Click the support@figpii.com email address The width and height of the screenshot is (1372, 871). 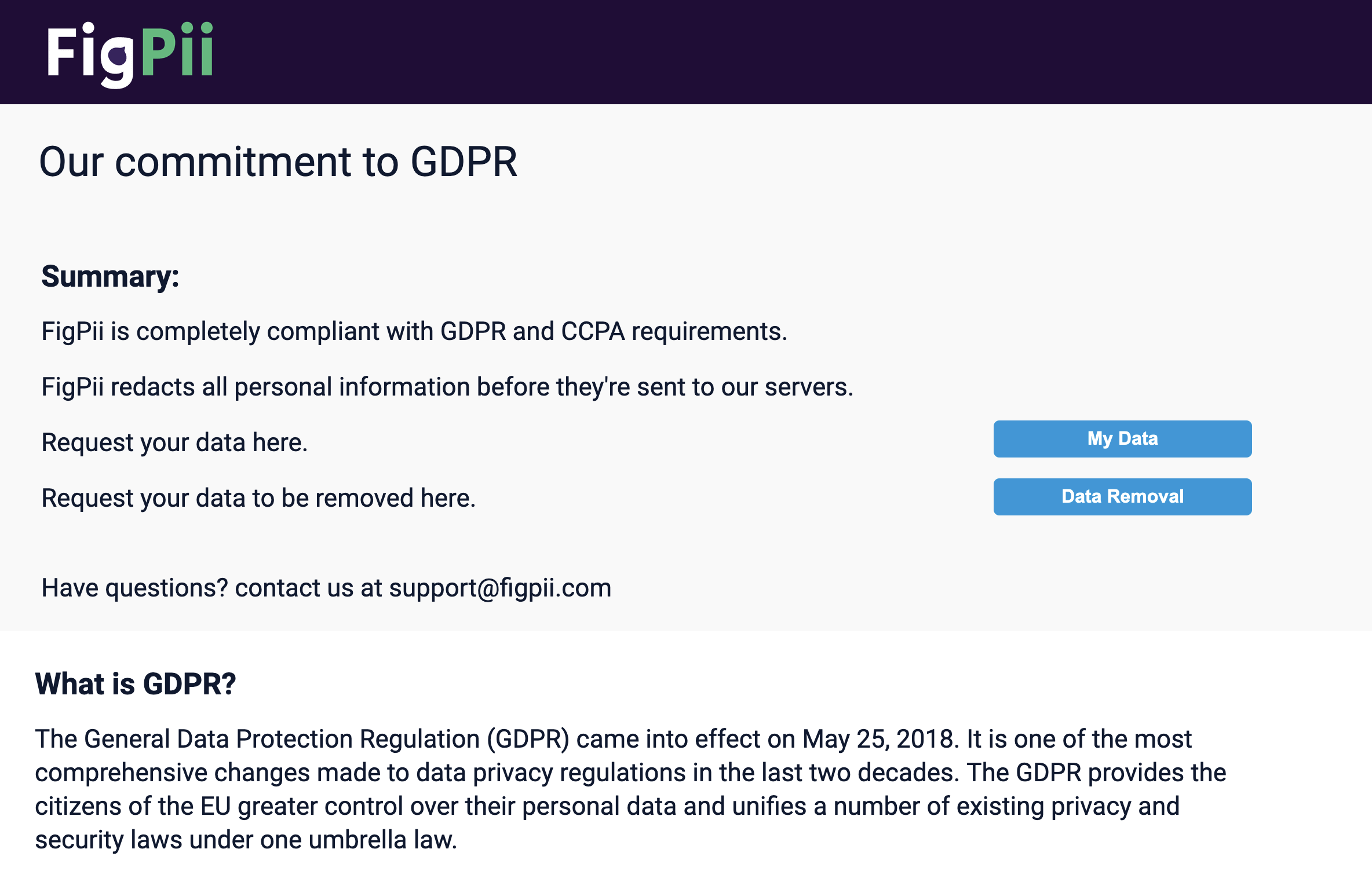[500, 588]
